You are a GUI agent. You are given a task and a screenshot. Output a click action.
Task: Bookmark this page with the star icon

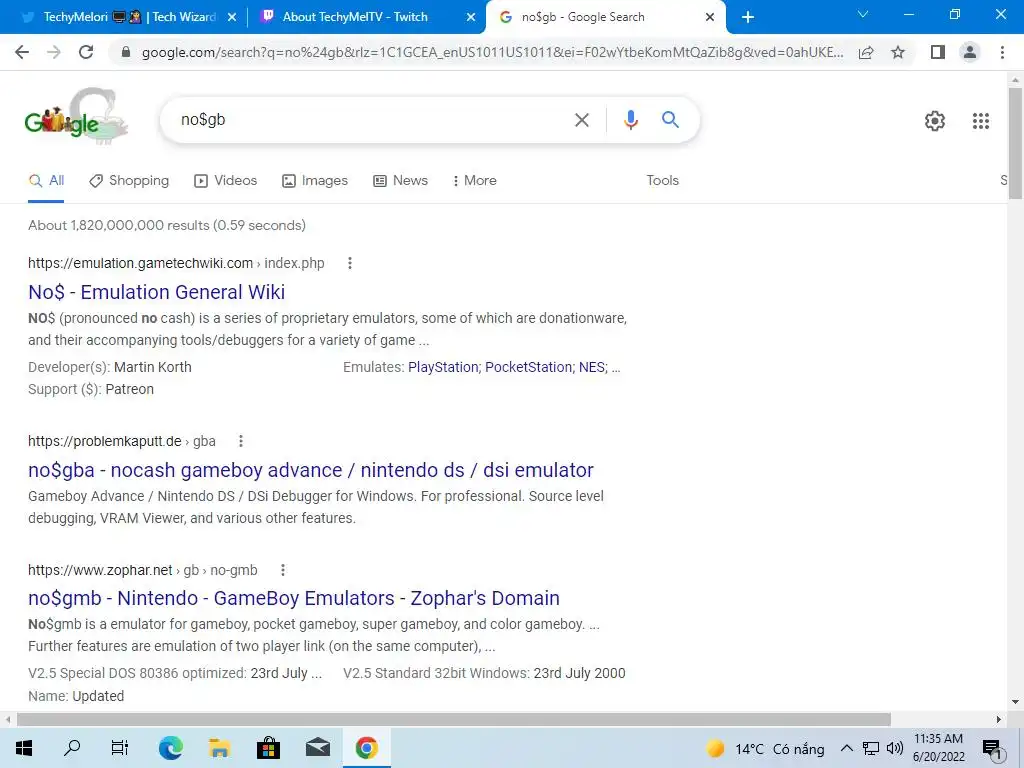[x=898, y=52]
